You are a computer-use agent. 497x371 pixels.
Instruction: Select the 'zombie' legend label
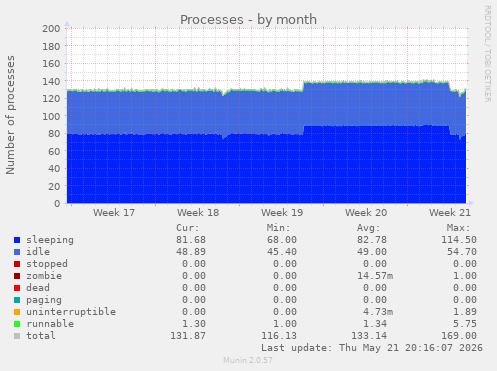tap(44, 276)
